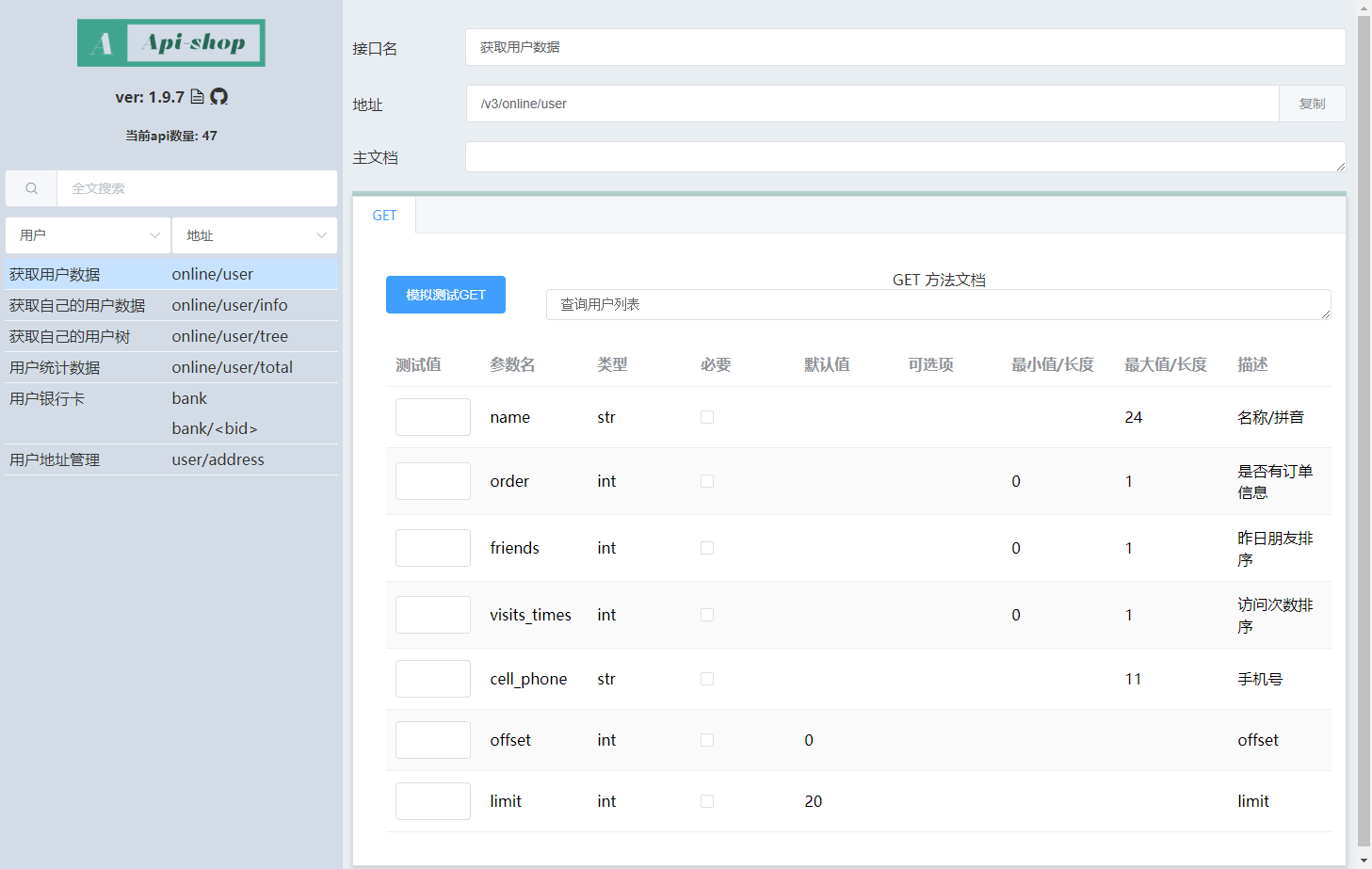1372x869 pixels.
Task: Click the 模拟测试GET button
Action: [x=445, y=295]
